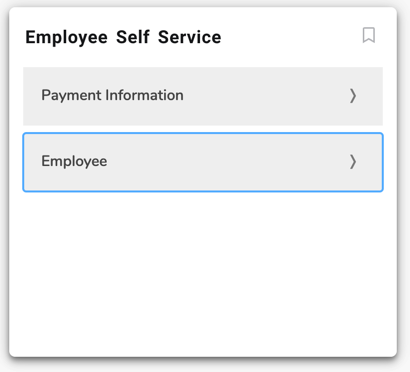410x372 pixels.
Task: Click the Employee Self Service heading
Action: click(x=123, y=37)
